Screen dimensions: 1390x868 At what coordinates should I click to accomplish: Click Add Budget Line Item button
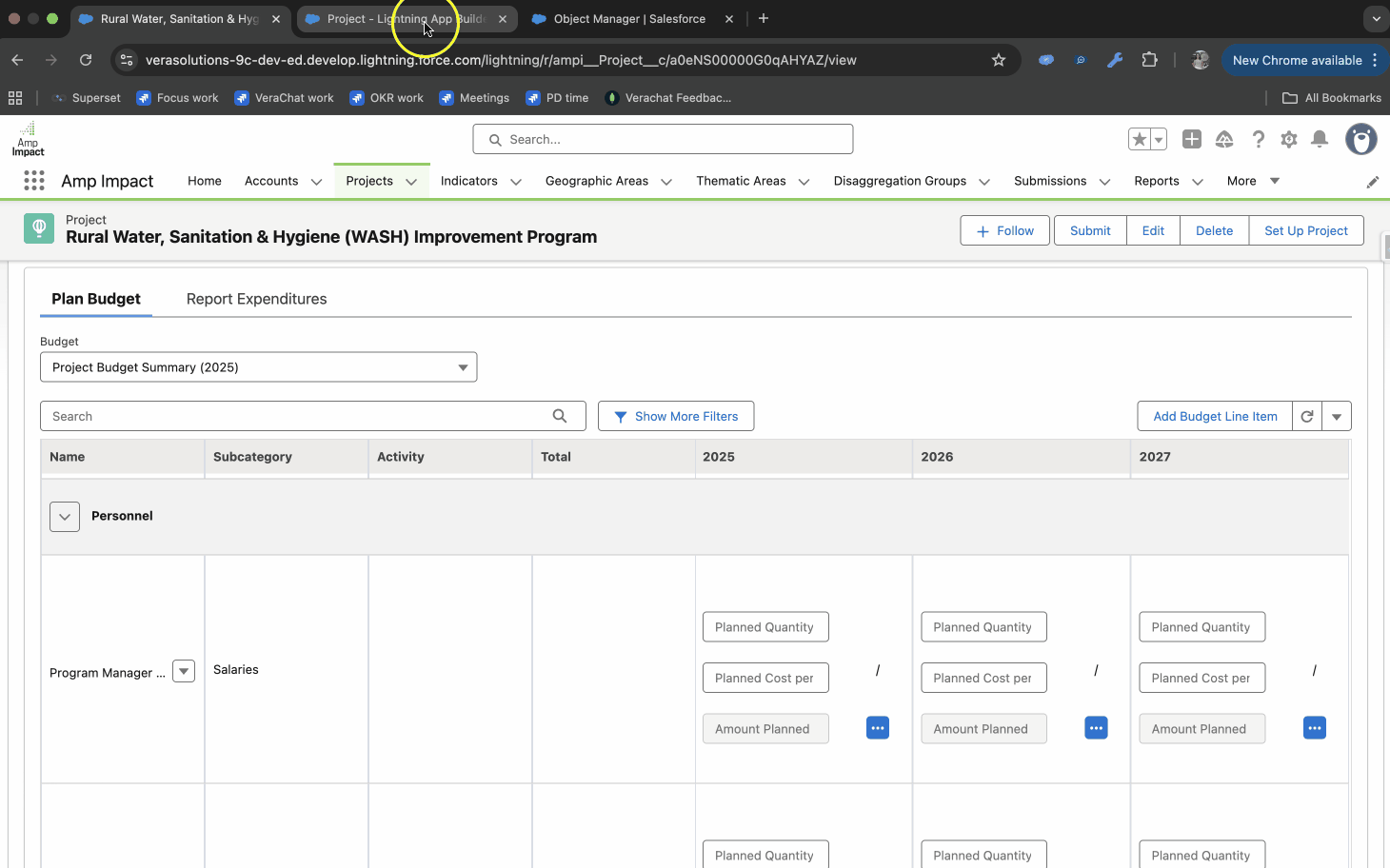click(1215, 416)
